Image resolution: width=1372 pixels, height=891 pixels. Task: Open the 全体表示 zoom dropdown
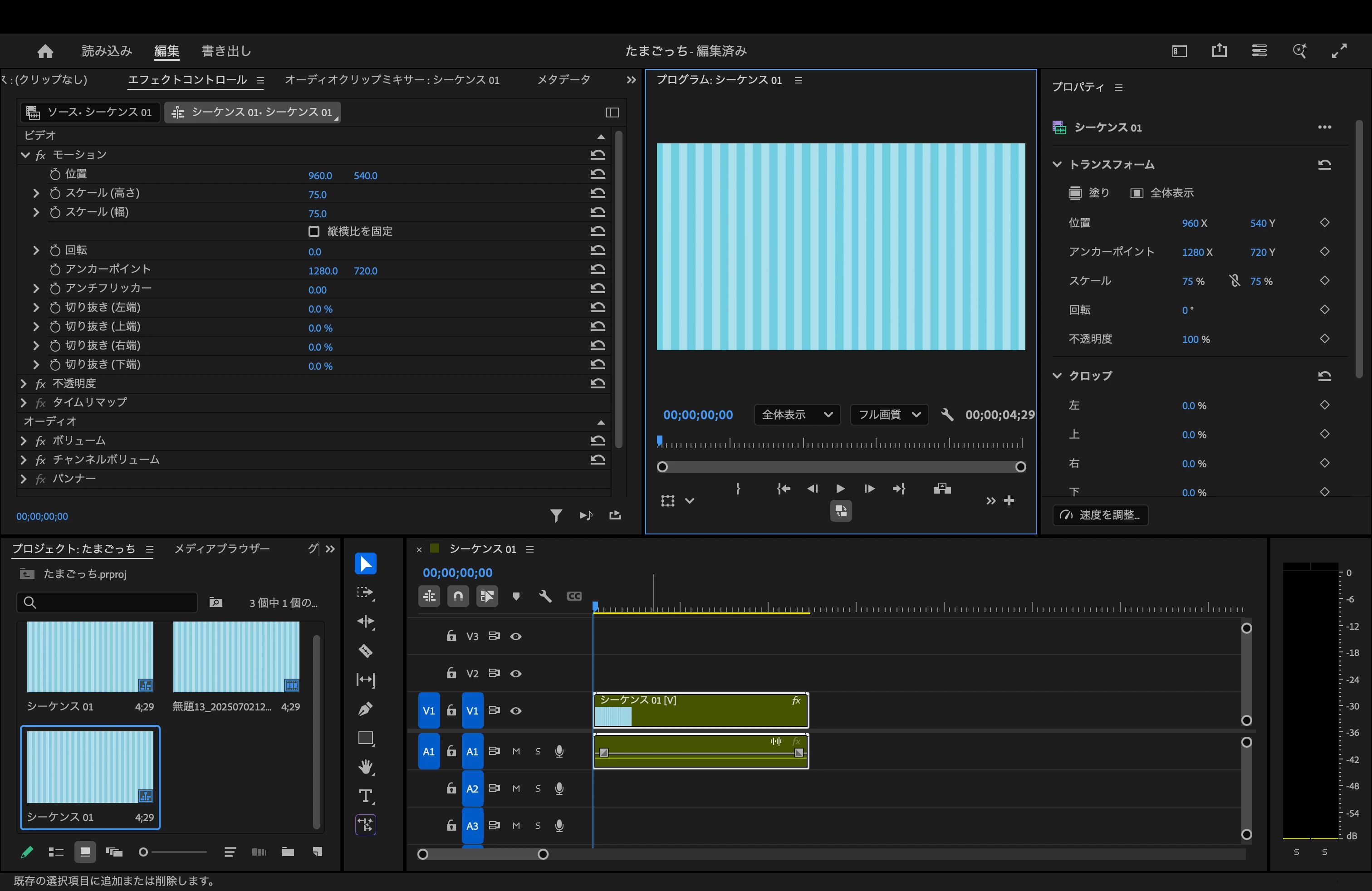click(x=797, y=414)
